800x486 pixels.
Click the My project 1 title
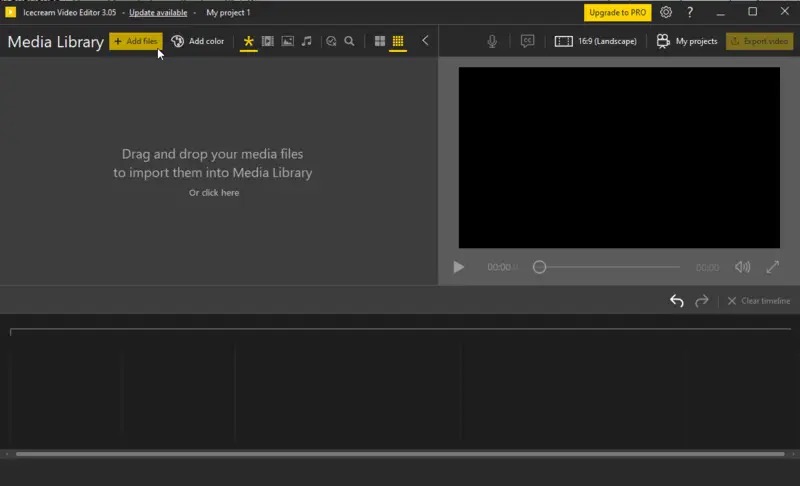[x=228, y=13]
